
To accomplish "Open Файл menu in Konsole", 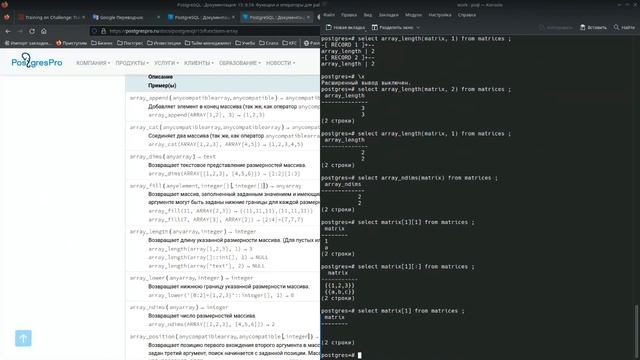I will 329,15.
